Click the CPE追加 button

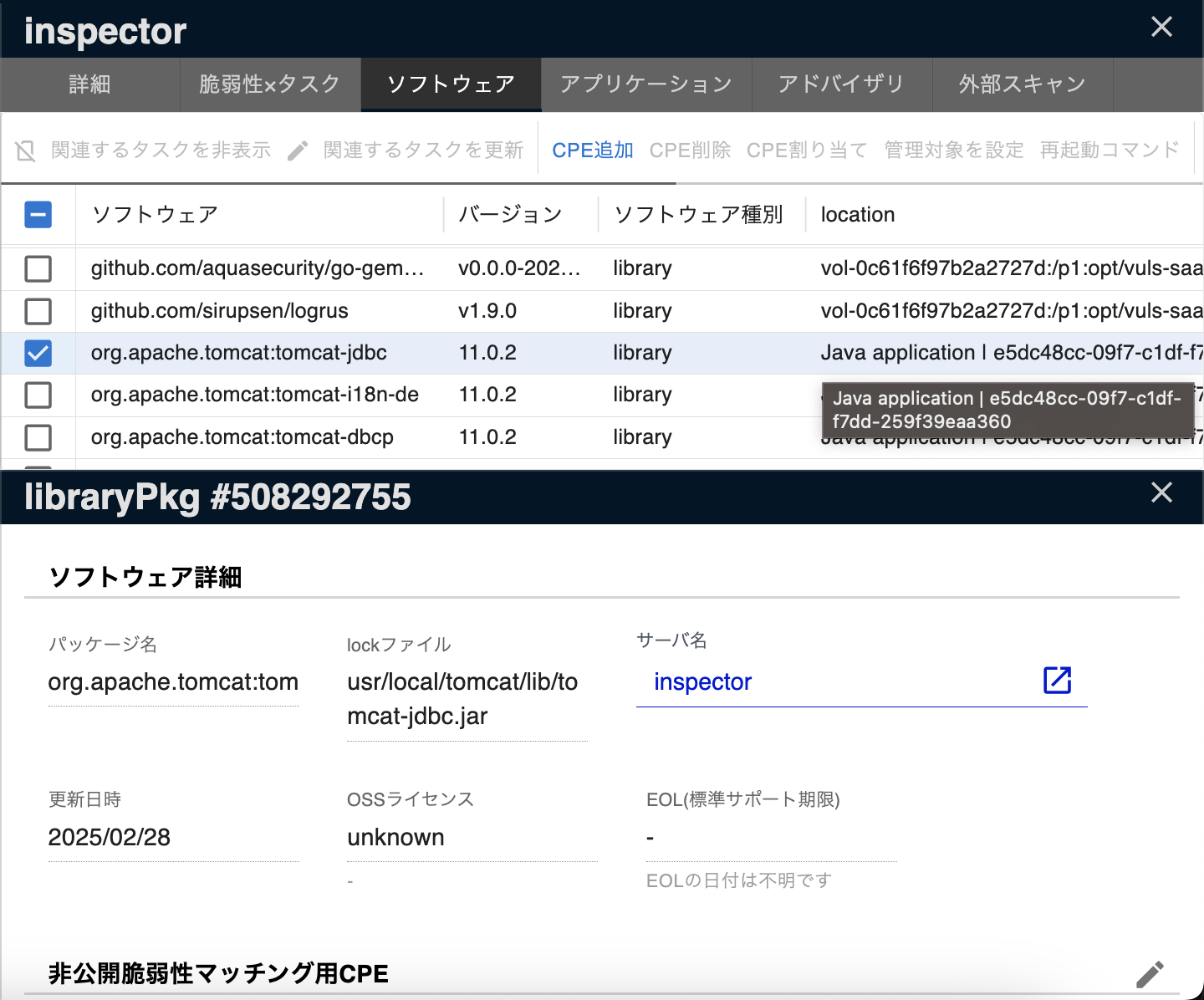pos(592,151)
